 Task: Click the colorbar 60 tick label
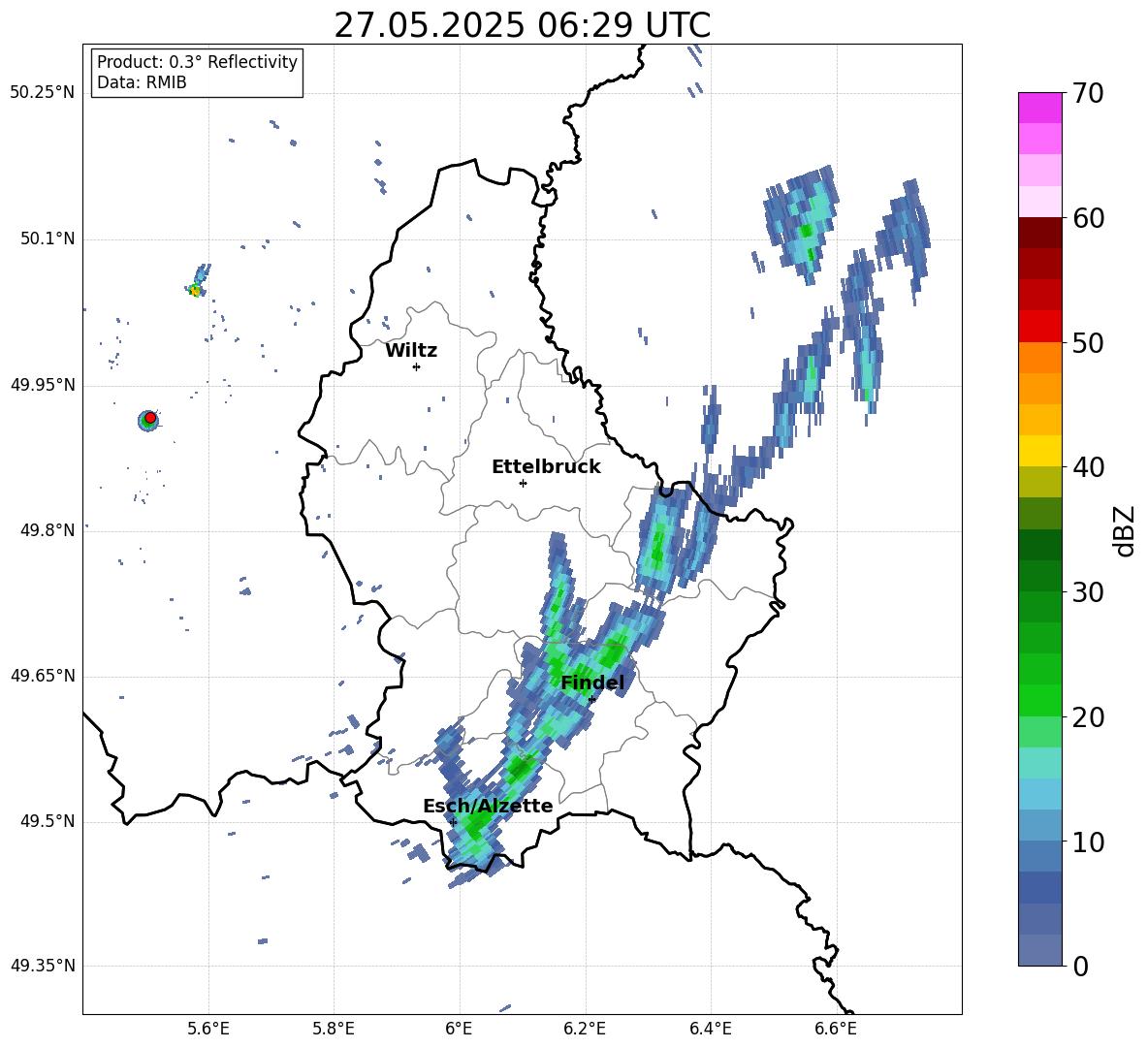(1088, 217)
